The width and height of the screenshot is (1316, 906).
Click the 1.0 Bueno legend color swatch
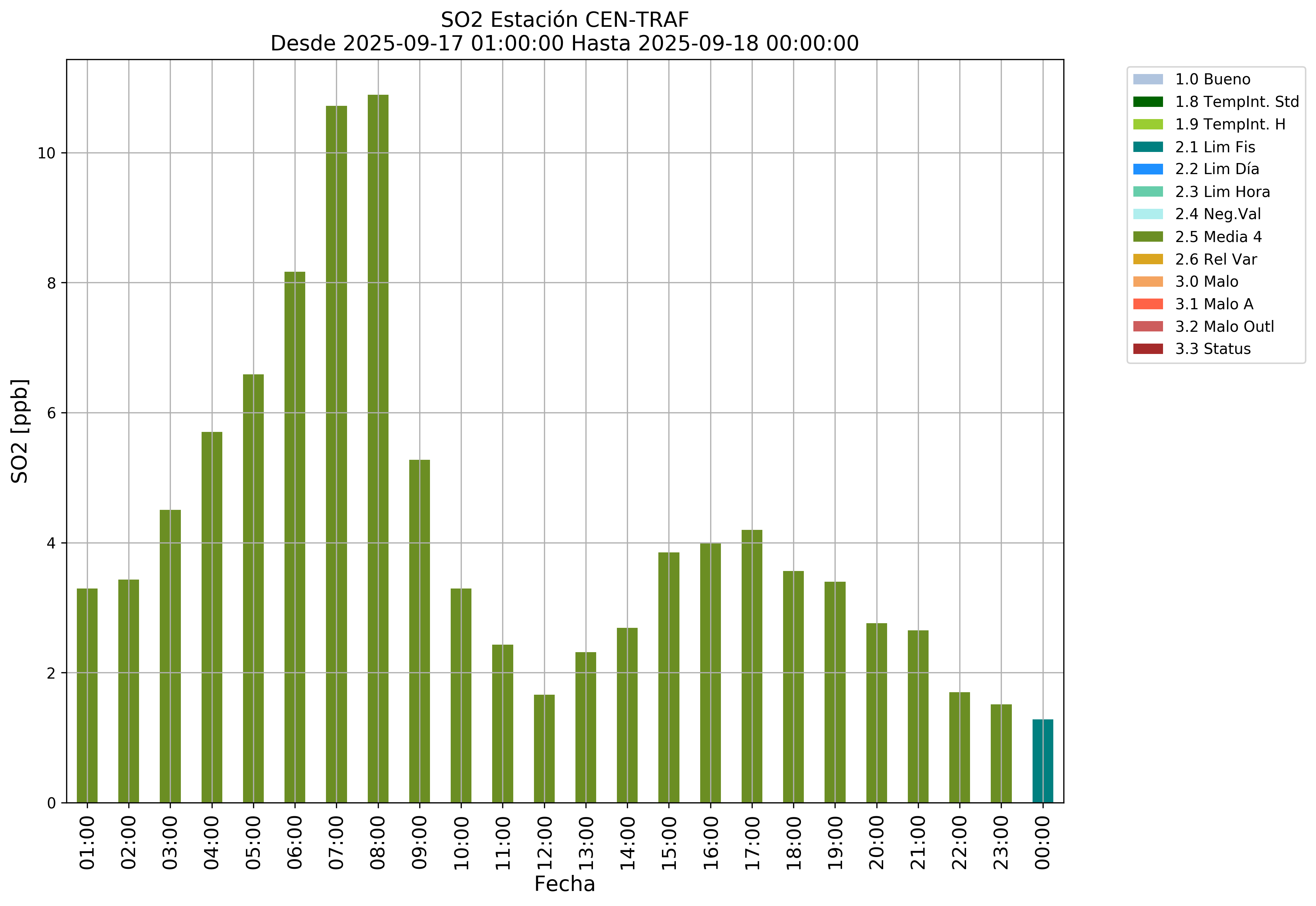tap(1147, 79)
